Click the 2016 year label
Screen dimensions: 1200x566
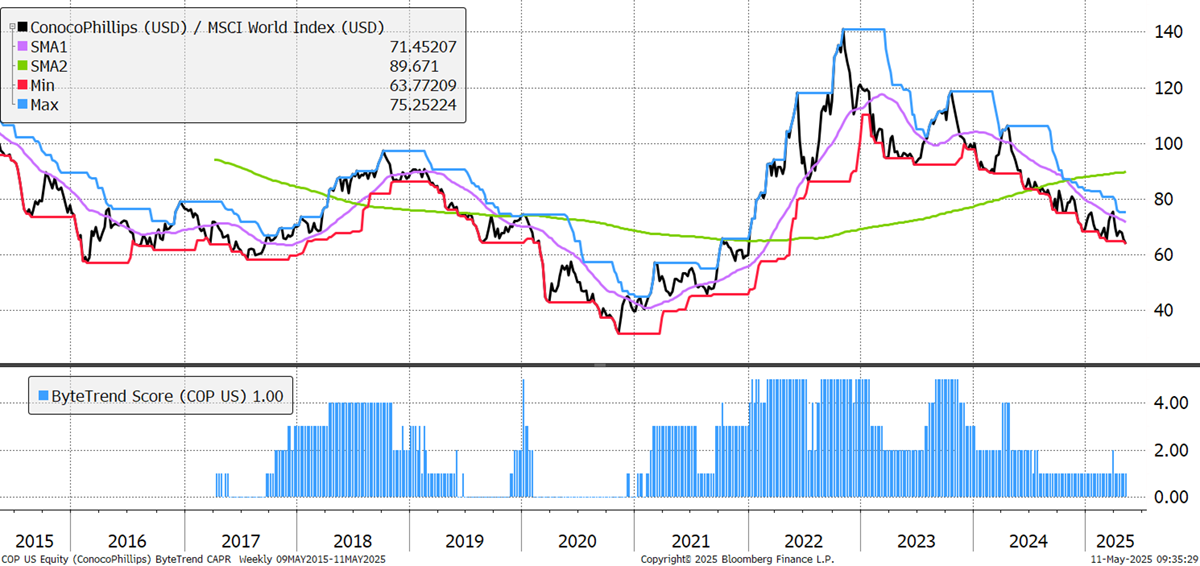[128, 539]
